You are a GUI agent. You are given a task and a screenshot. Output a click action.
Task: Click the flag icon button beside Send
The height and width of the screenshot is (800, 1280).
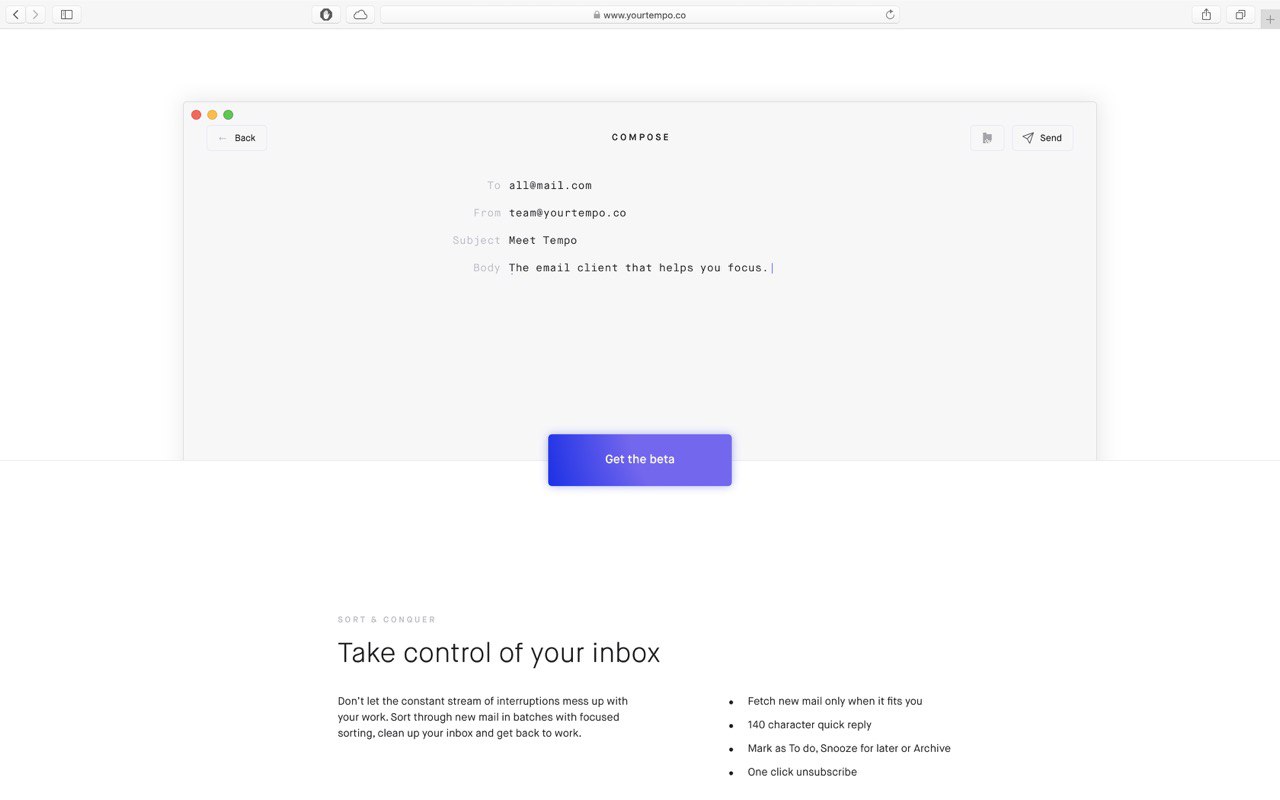point(987,138)
